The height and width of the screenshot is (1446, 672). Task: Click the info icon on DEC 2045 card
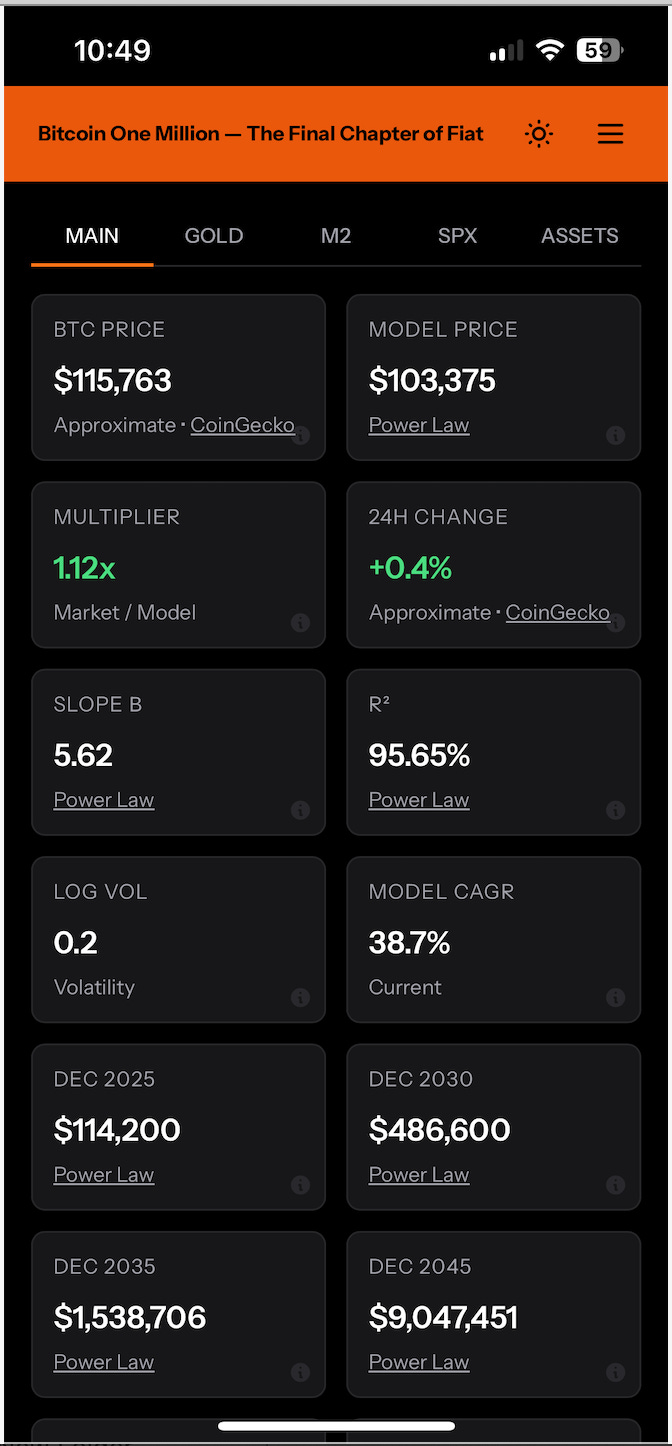click(615, 1372)
